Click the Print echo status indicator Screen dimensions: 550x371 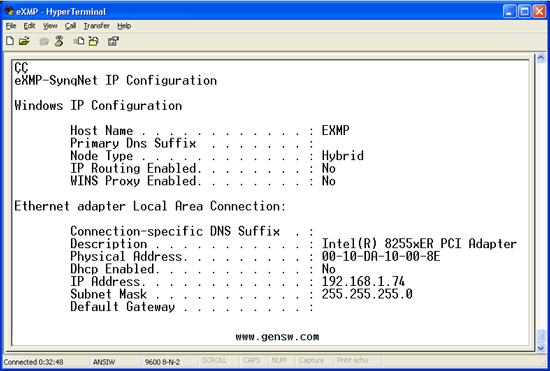[x=353, y=360]
